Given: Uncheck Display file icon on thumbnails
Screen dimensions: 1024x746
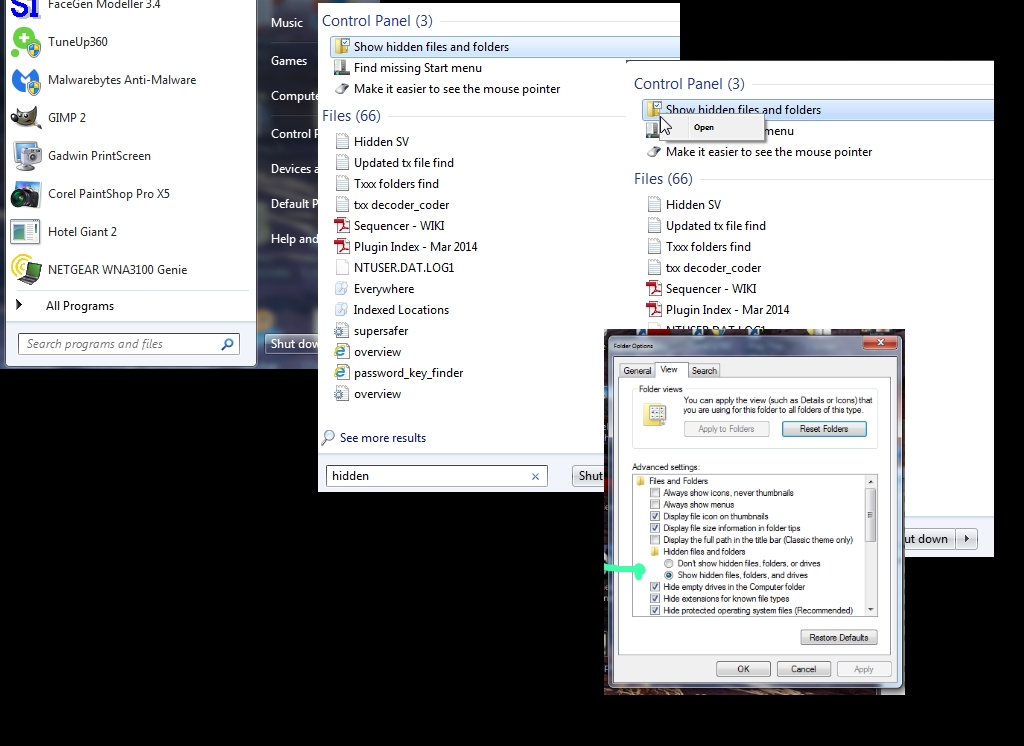Looking at the screenshot, I should (x=655, y=517).
